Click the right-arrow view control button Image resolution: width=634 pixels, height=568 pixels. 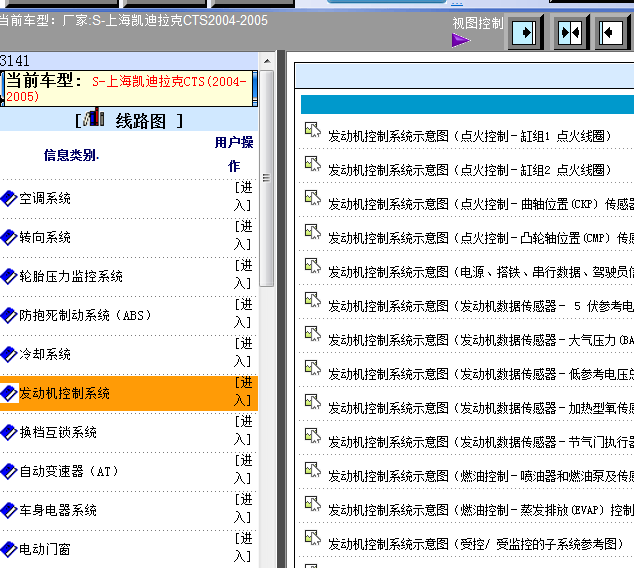525,32
